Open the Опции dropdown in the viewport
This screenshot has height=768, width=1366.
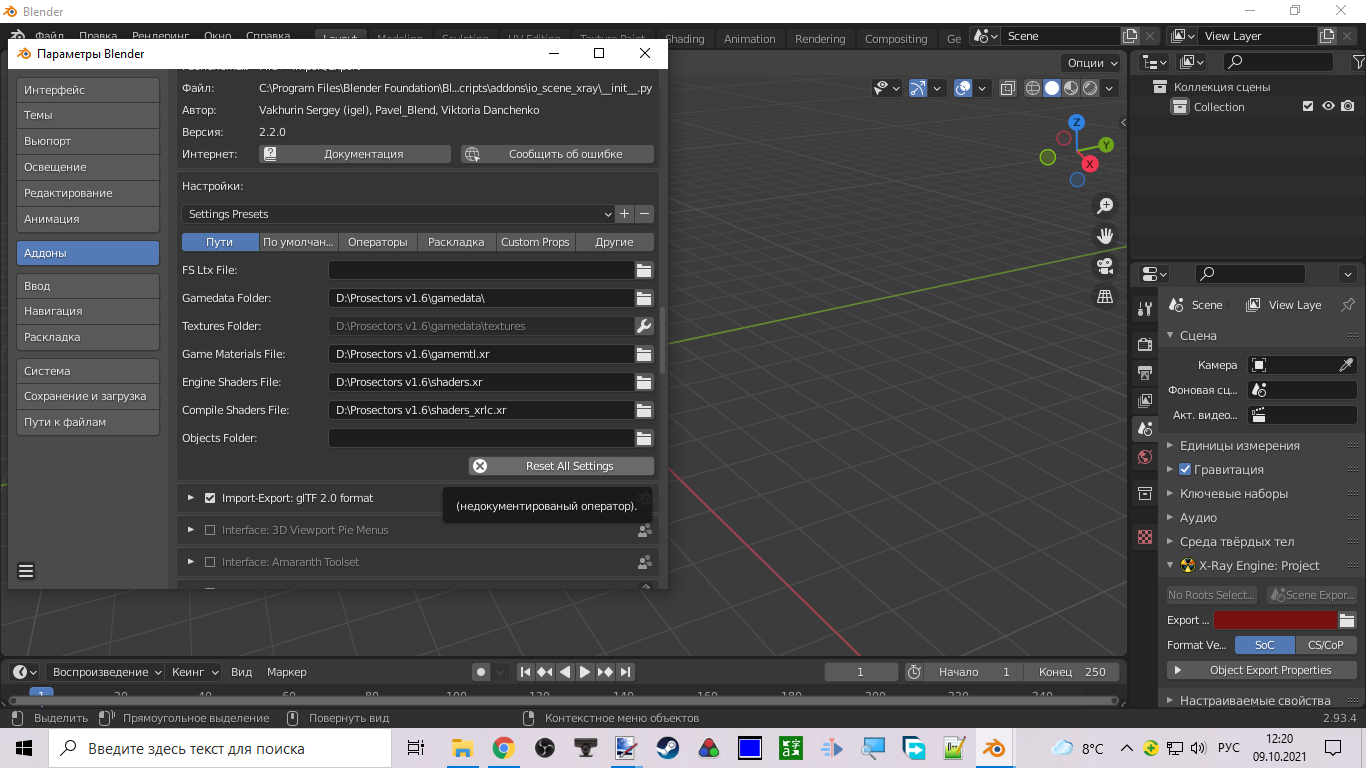[1093, 62]
